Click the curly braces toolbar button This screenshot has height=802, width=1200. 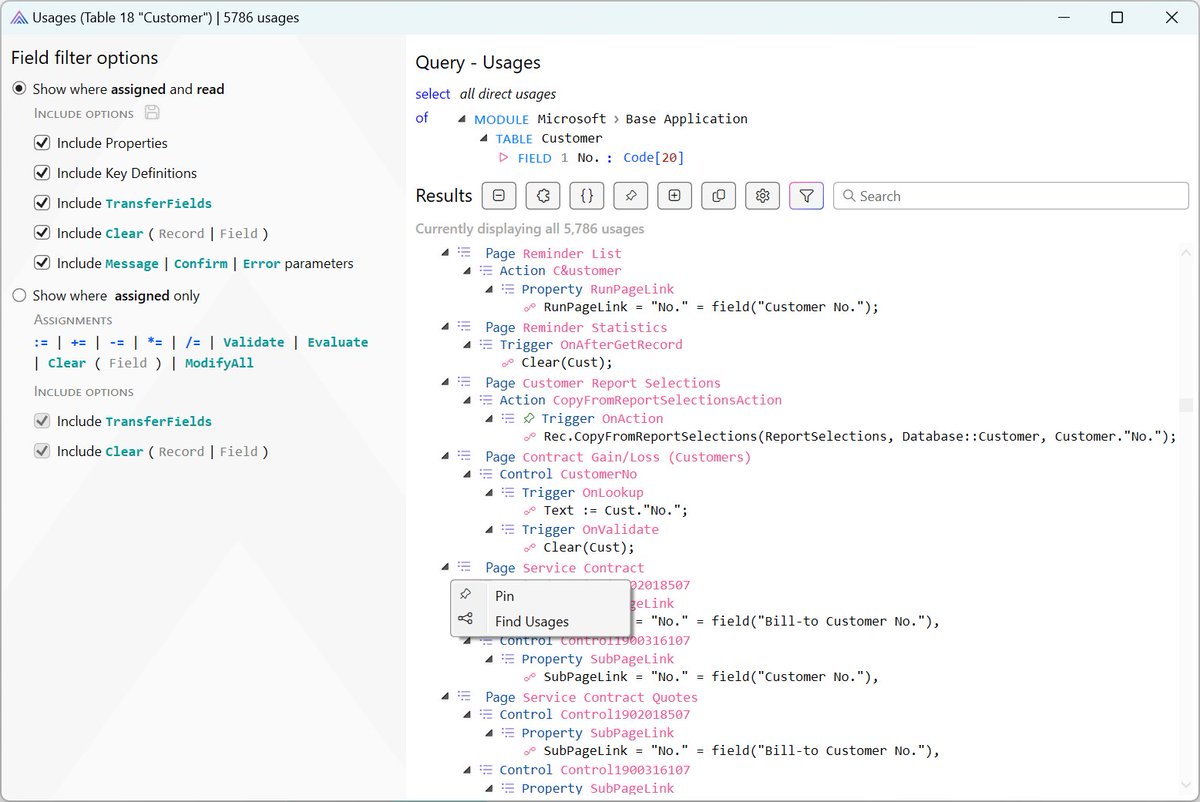pos(587,196)
